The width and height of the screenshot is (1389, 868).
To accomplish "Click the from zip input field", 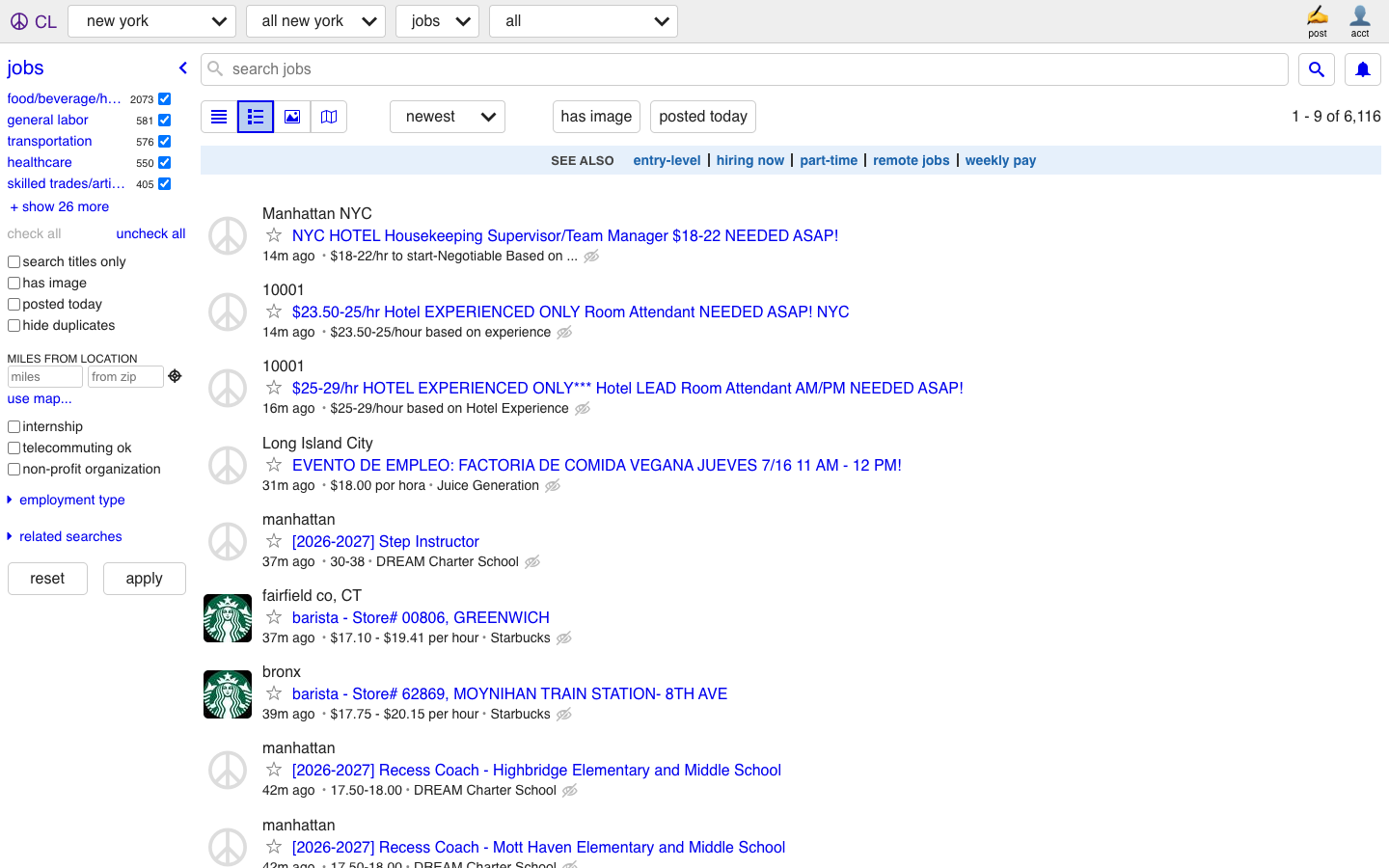I will coord(125,377).
